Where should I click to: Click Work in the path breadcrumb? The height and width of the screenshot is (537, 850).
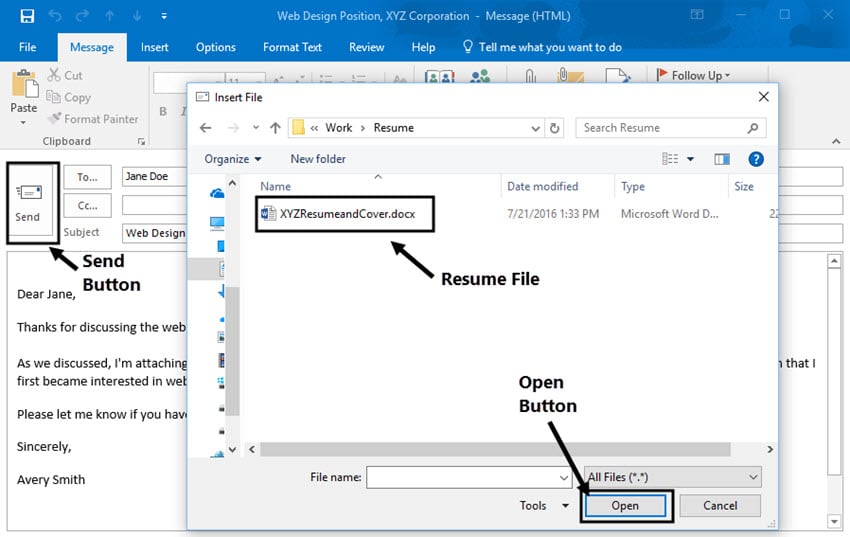tap(338, 128)
